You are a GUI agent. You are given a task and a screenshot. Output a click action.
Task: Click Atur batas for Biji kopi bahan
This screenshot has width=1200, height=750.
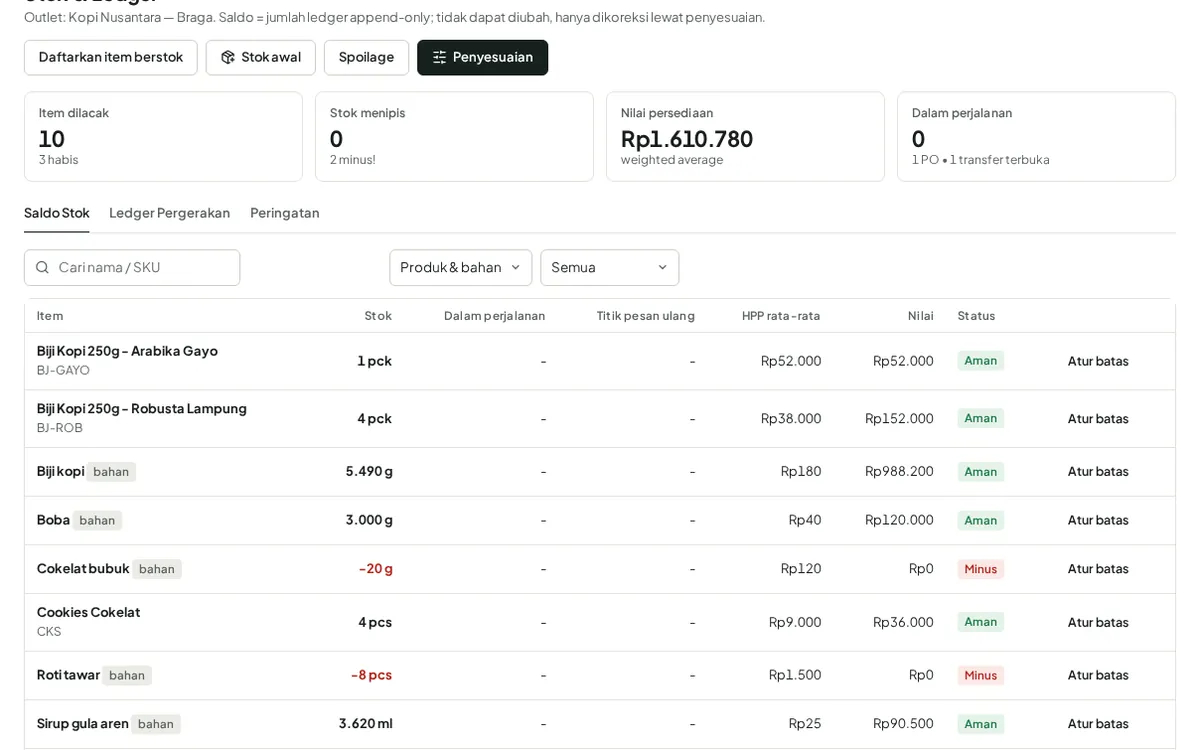1098,472
